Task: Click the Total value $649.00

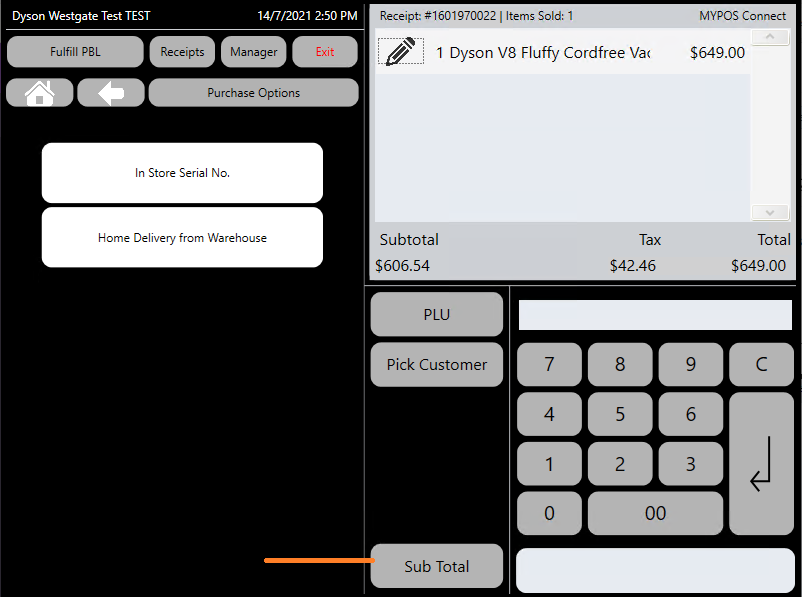Action: coord(758,266)
